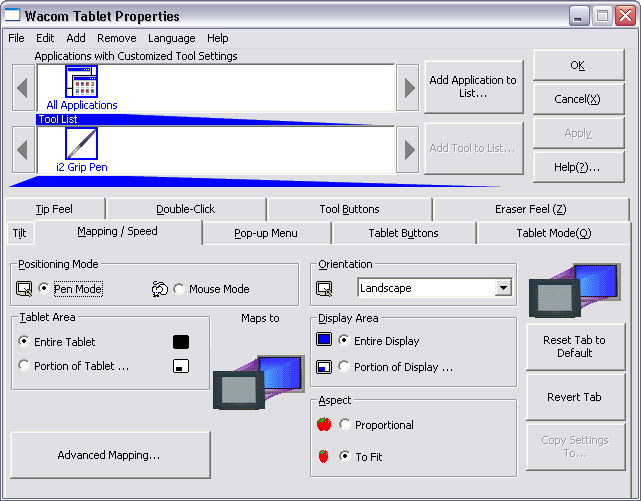Switch to the Tilt tab

pyautogui.click(x=19, y=233)
